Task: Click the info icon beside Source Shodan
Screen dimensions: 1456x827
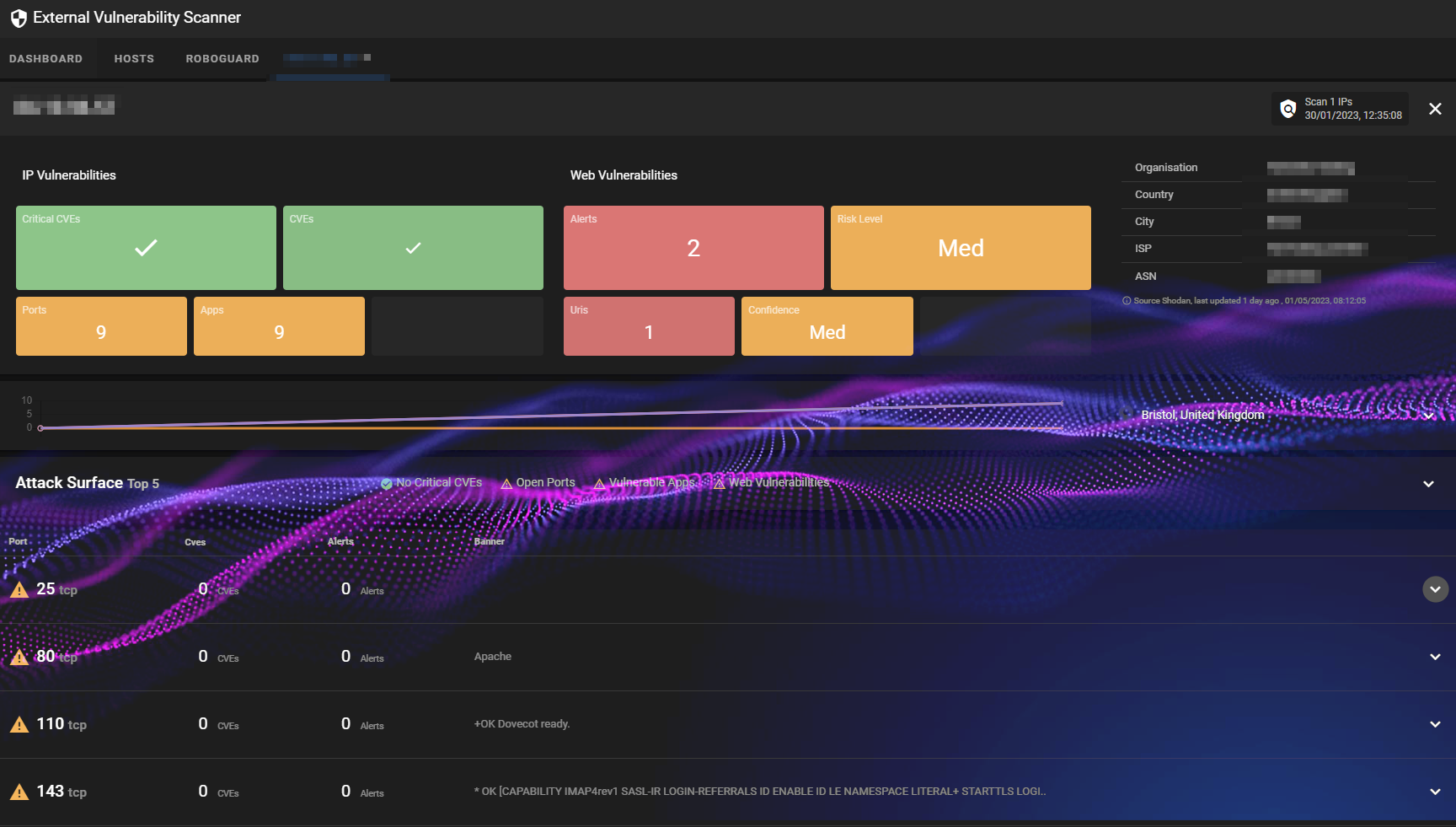Action: pos(1127,301)
